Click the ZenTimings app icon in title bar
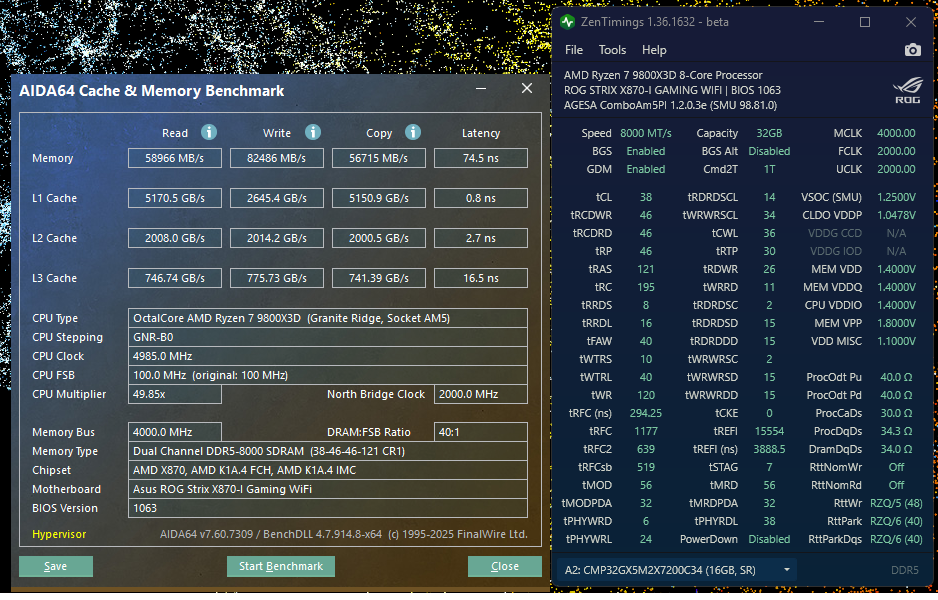 (567, 22)
